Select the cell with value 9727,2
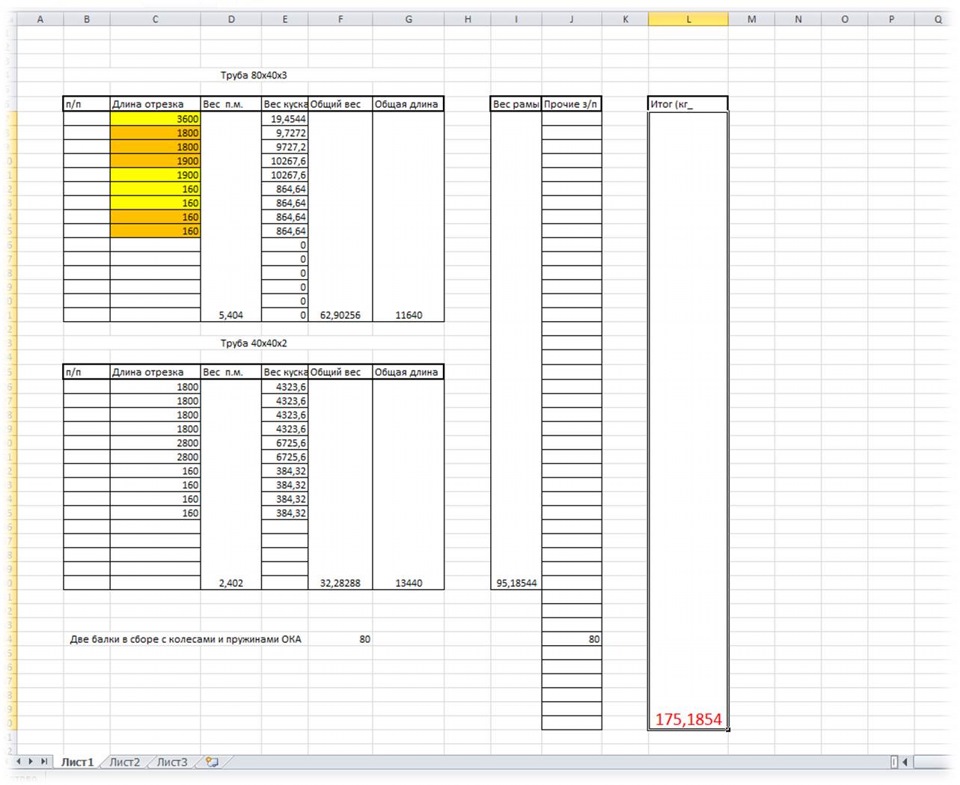 point(285,147)
